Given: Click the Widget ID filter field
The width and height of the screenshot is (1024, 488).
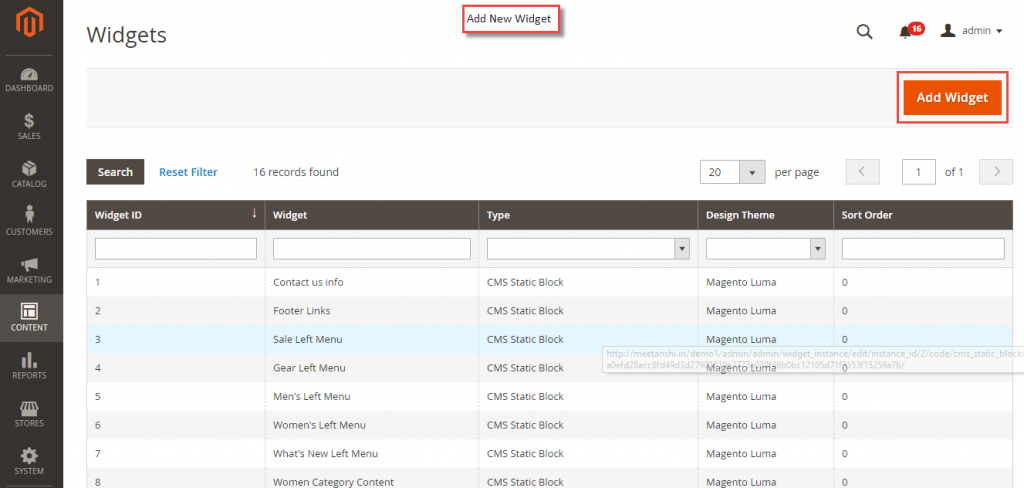Looking at the screenshot, I should 176,249.
